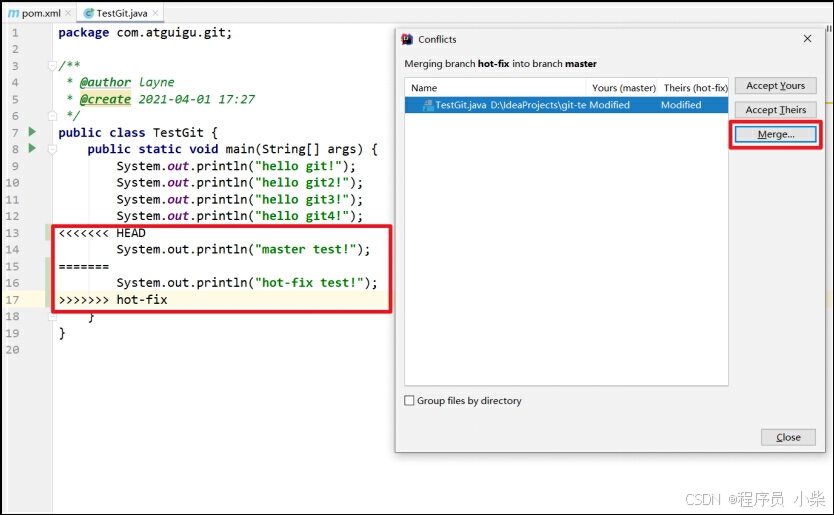This screenshot has width=834, height=515.
Task: Click Accept Yours button
Action: pos(775,86)
